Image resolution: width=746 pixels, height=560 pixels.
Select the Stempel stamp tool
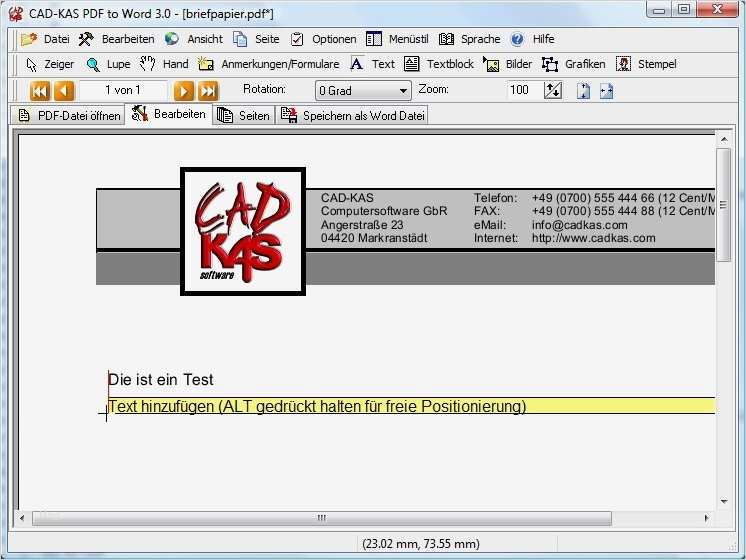pyautogui.click(x=646, y=64)
